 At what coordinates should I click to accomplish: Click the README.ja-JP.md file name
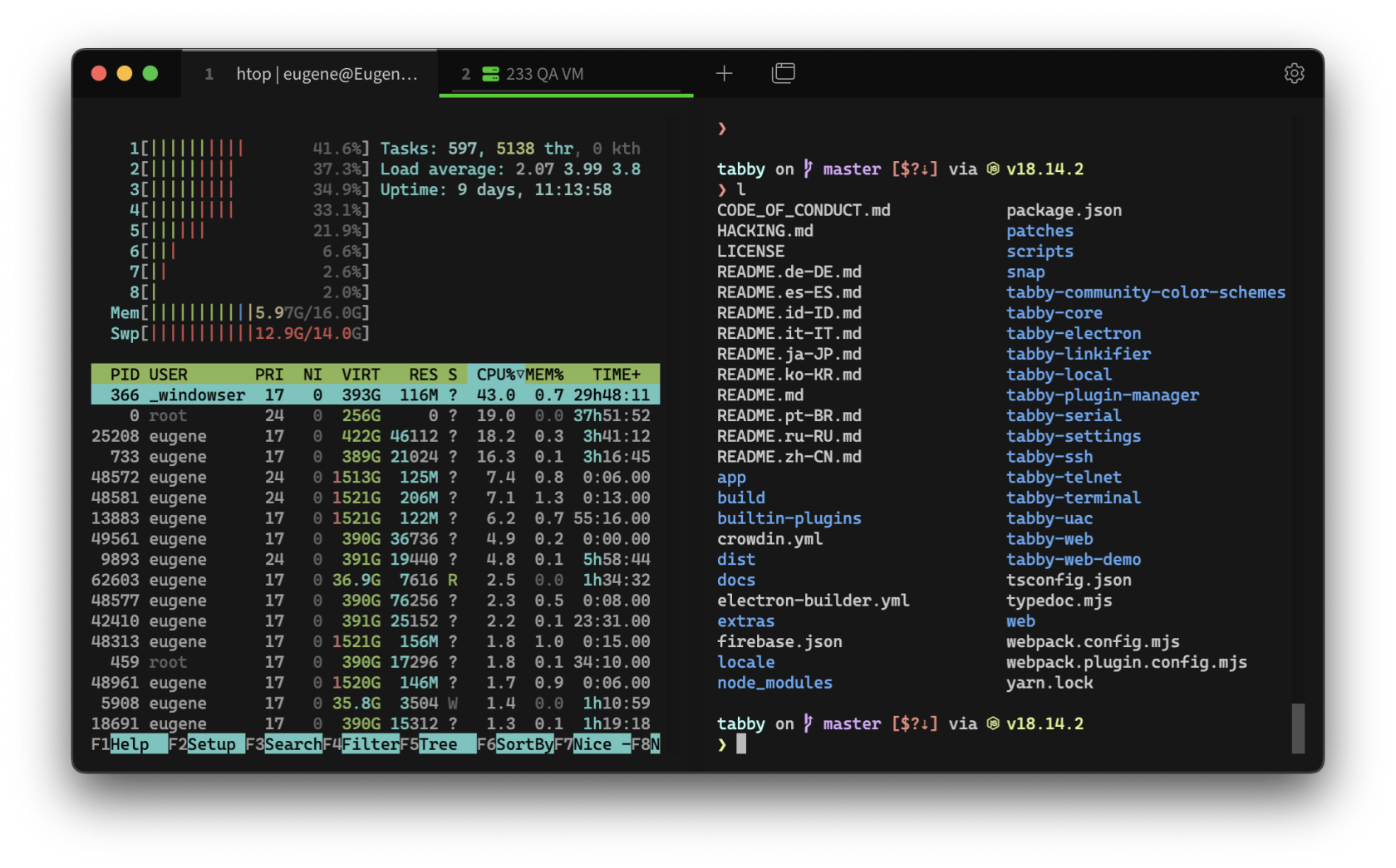click(x=789, y=354)
